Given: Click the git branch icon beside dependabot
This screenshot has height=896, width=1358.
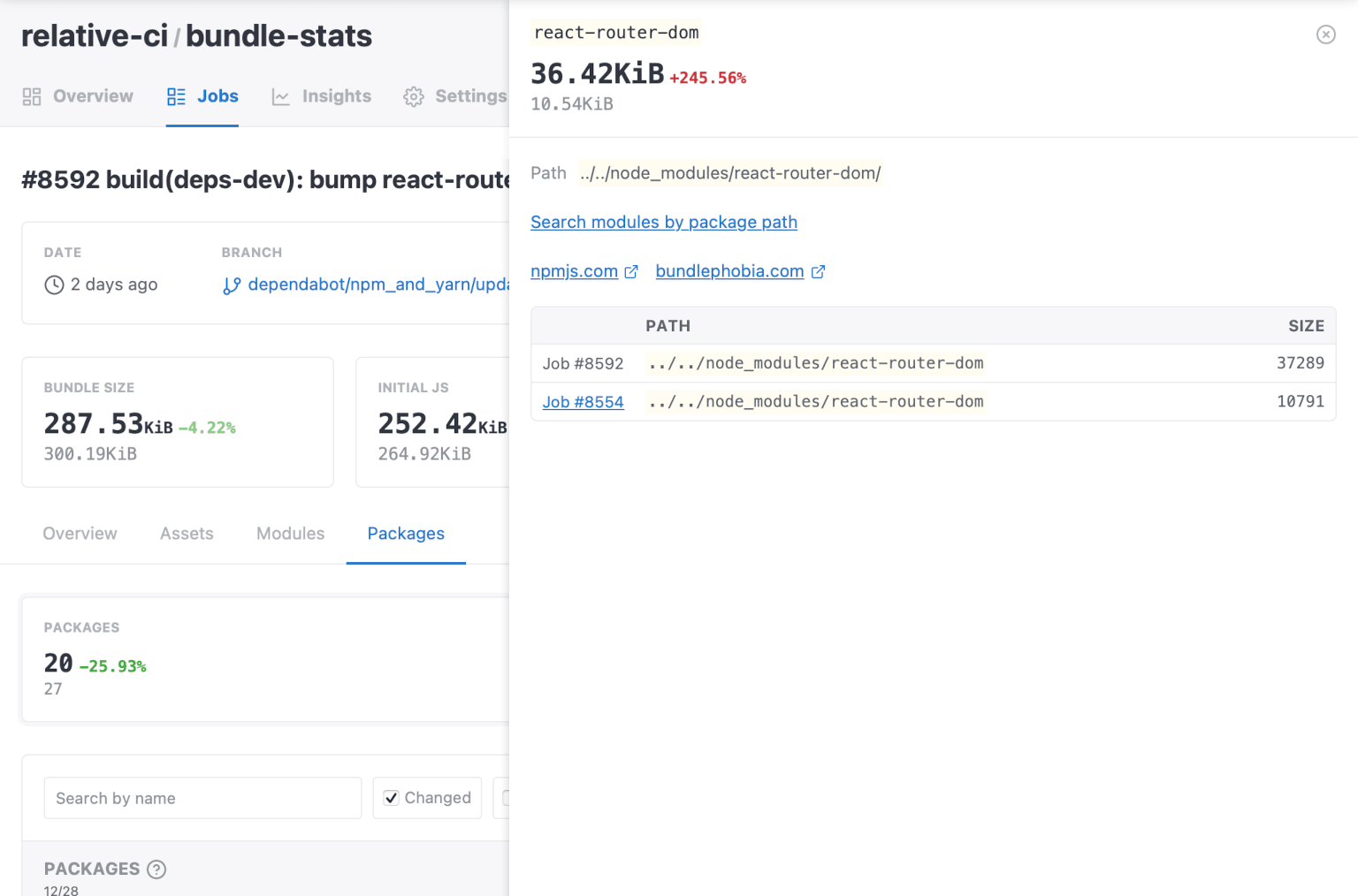Looking at the screenshot, I should pyautogui.click(x=232, y=285).
